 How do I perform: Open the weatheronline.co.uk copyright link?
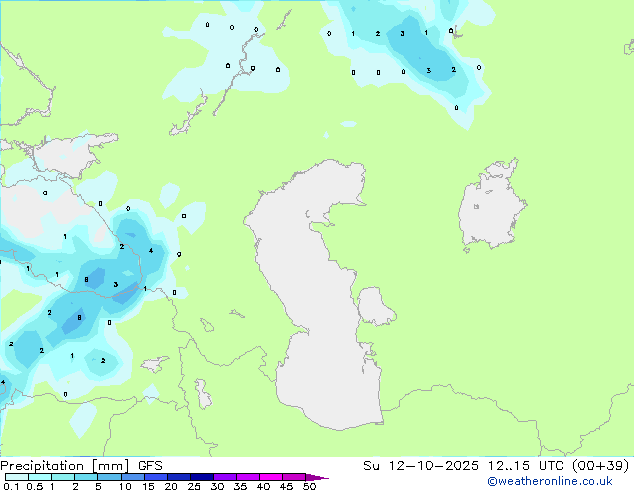pos(549,481)
